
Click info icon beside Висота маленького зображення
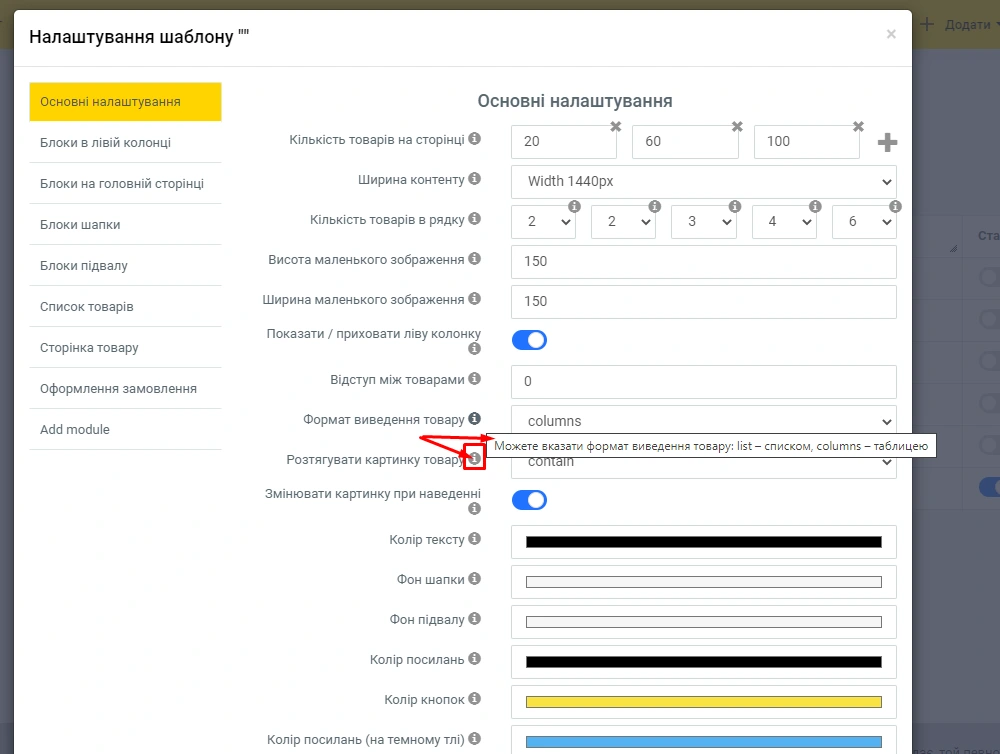[475, 259]
